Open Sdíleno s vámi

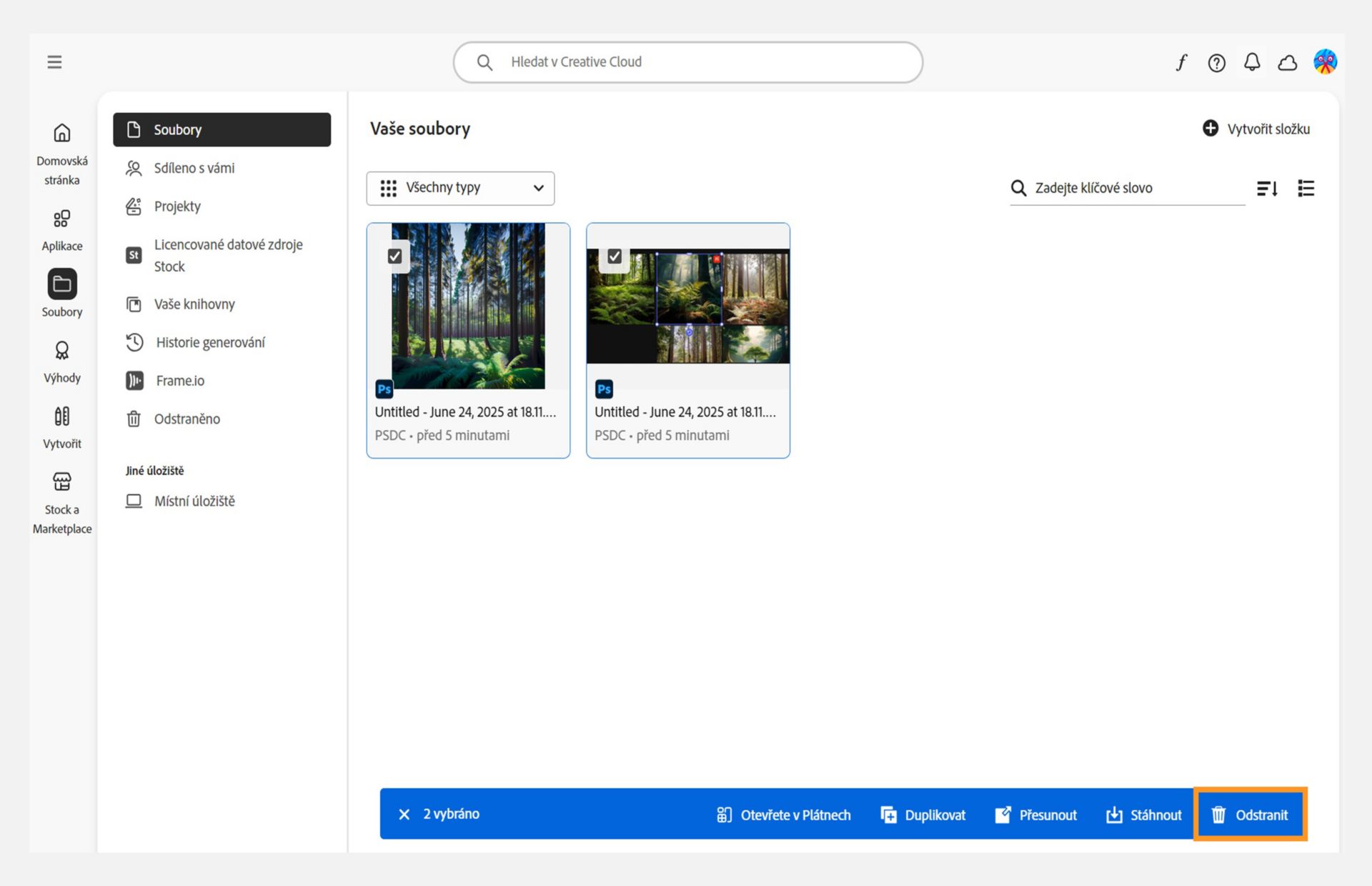click(x=222, y=168)
